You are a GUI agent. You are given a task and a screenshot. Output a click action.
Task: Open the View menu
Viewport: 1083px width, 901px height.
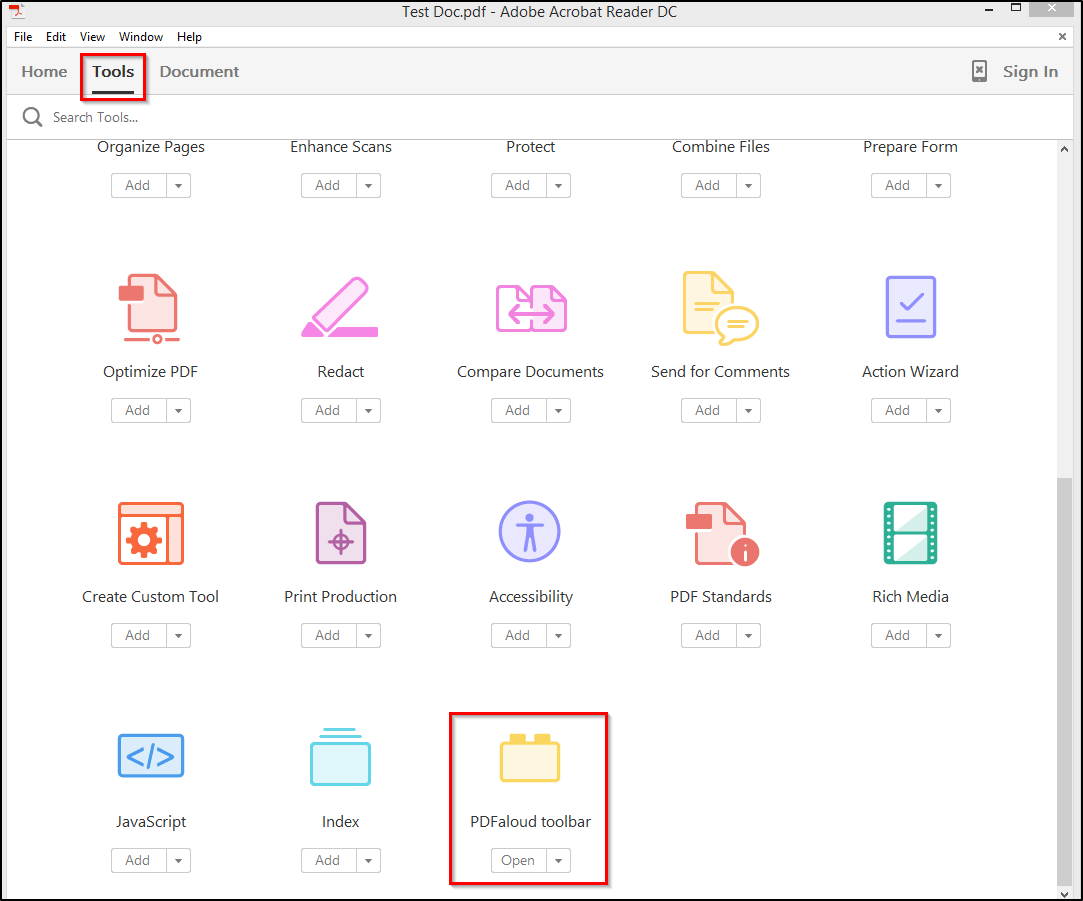pyautogui.click(x=92, y=37)
